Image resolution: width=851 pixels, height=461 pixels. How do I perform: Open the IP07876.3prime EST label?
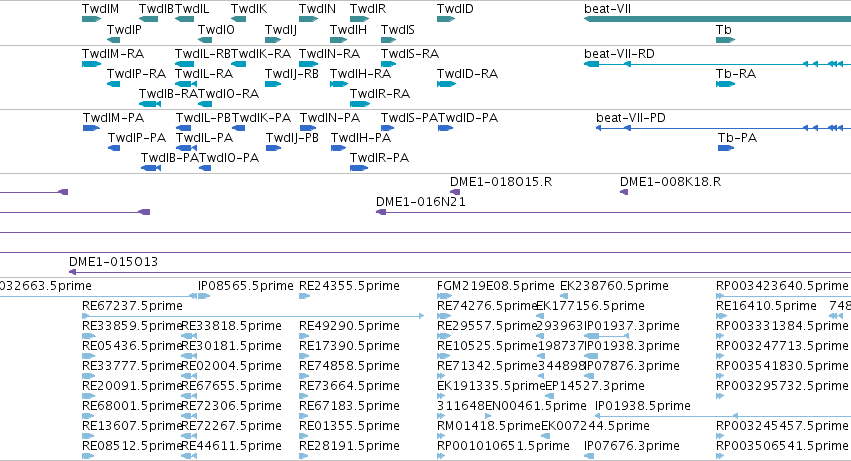(x=632, y=367)
